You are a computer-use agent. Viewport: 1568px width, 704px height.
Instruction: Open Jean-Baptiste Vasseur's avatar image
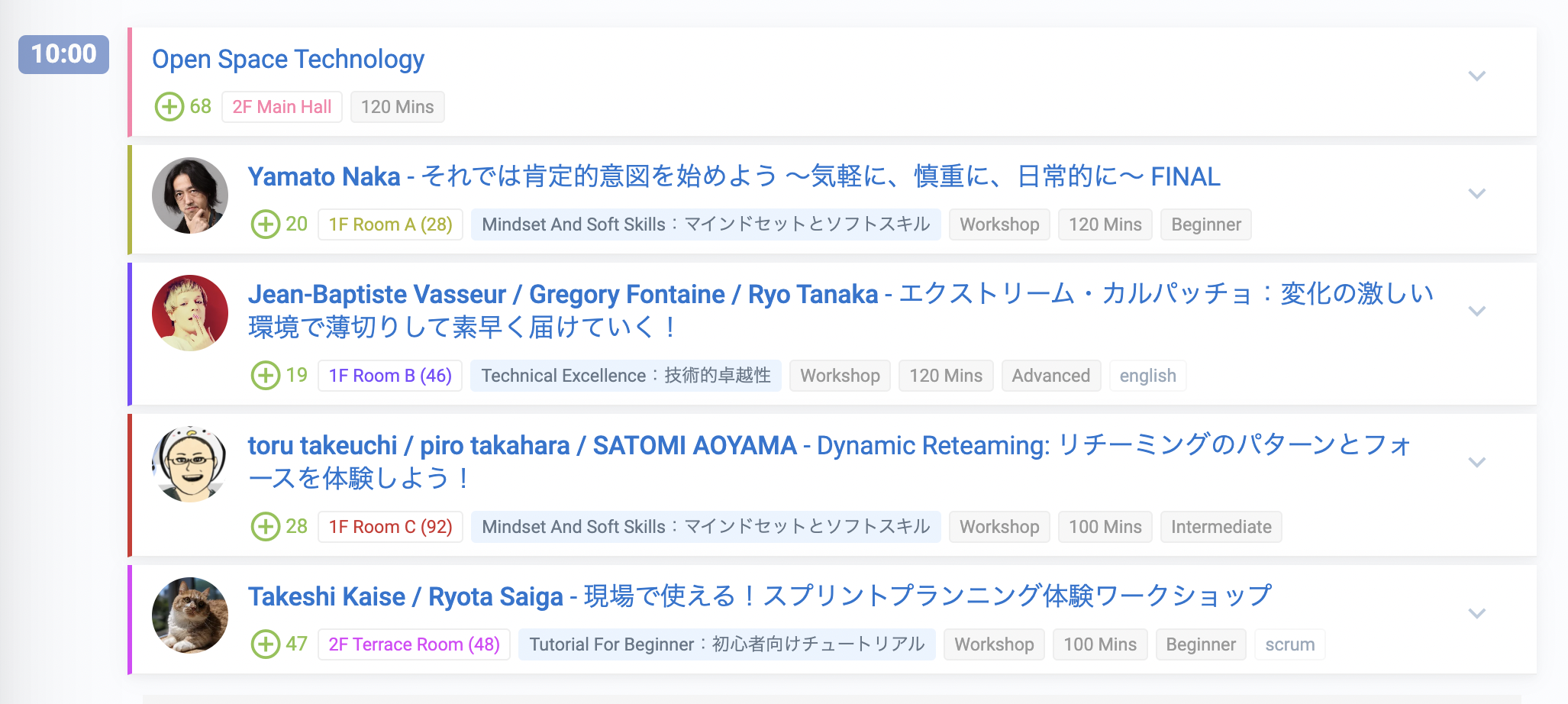coord(190,313)
